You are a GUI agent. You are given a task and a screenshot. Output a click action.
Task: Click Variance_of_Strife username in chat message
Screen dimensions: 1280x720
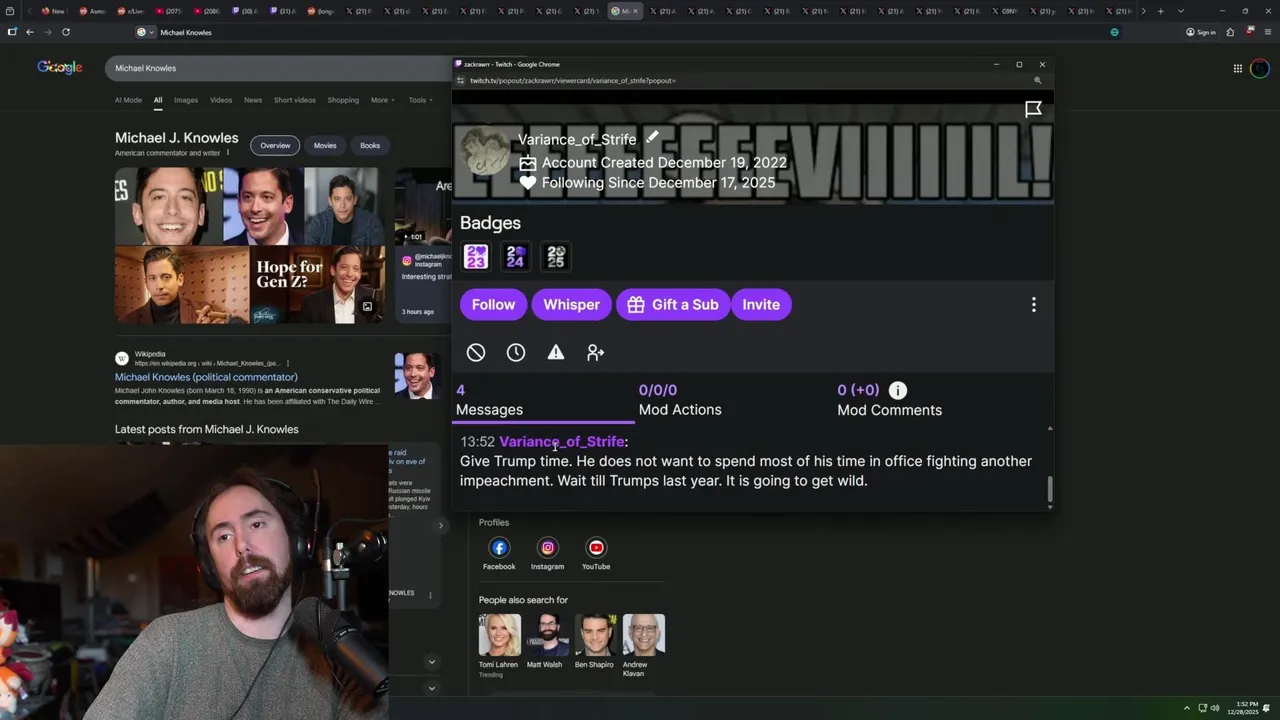click(x=561, y=441)
